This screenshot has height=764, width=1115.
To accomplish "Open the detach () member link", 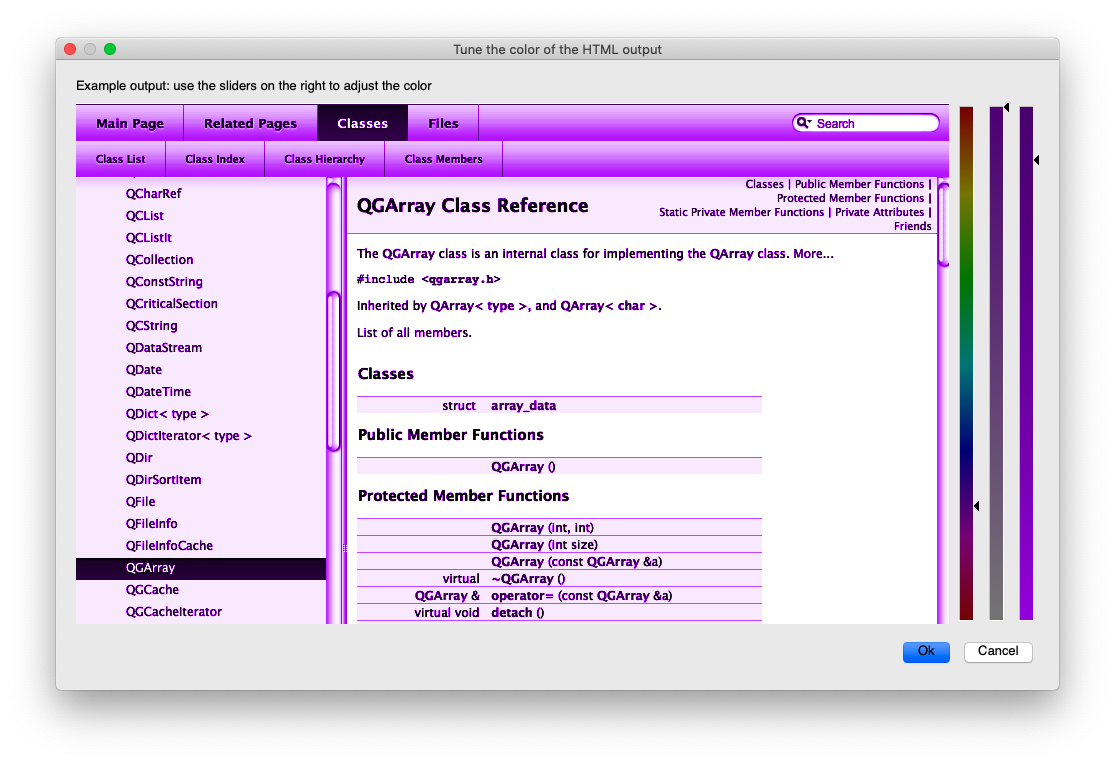I will pos(511,613).
